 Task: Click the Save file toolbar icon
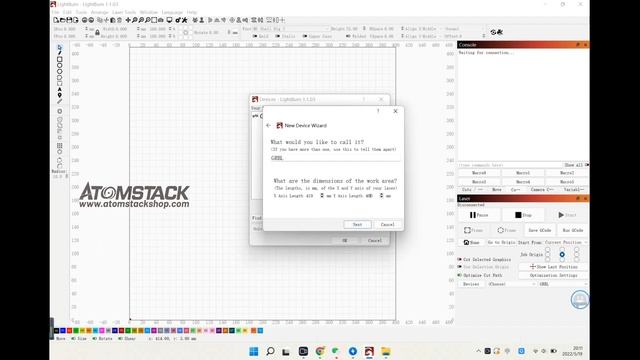pyautogui.click(x=69, y=20)
